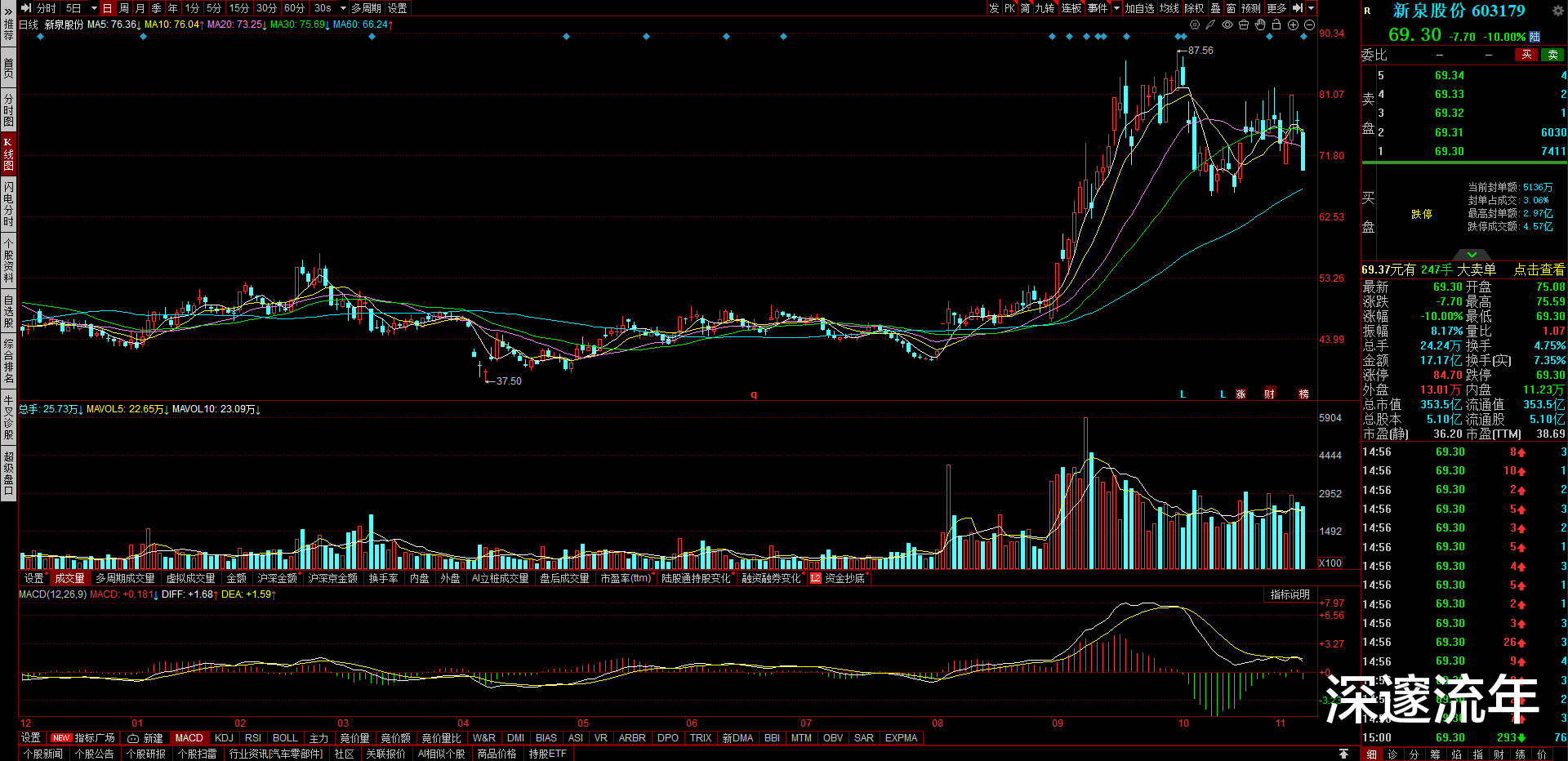Image resolution: width=1568 pixels, height=761 pixels.
Task: Open 个股新闻 stock news tab
Action: [x=43, y=754]
